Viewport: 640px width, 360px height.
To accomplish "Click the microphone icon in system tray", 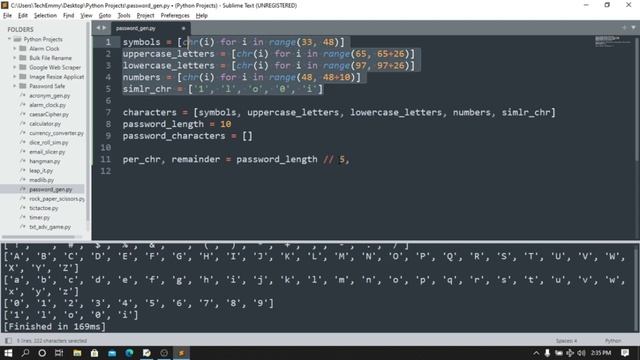I will pyautogui.click(x=547, y=353).
